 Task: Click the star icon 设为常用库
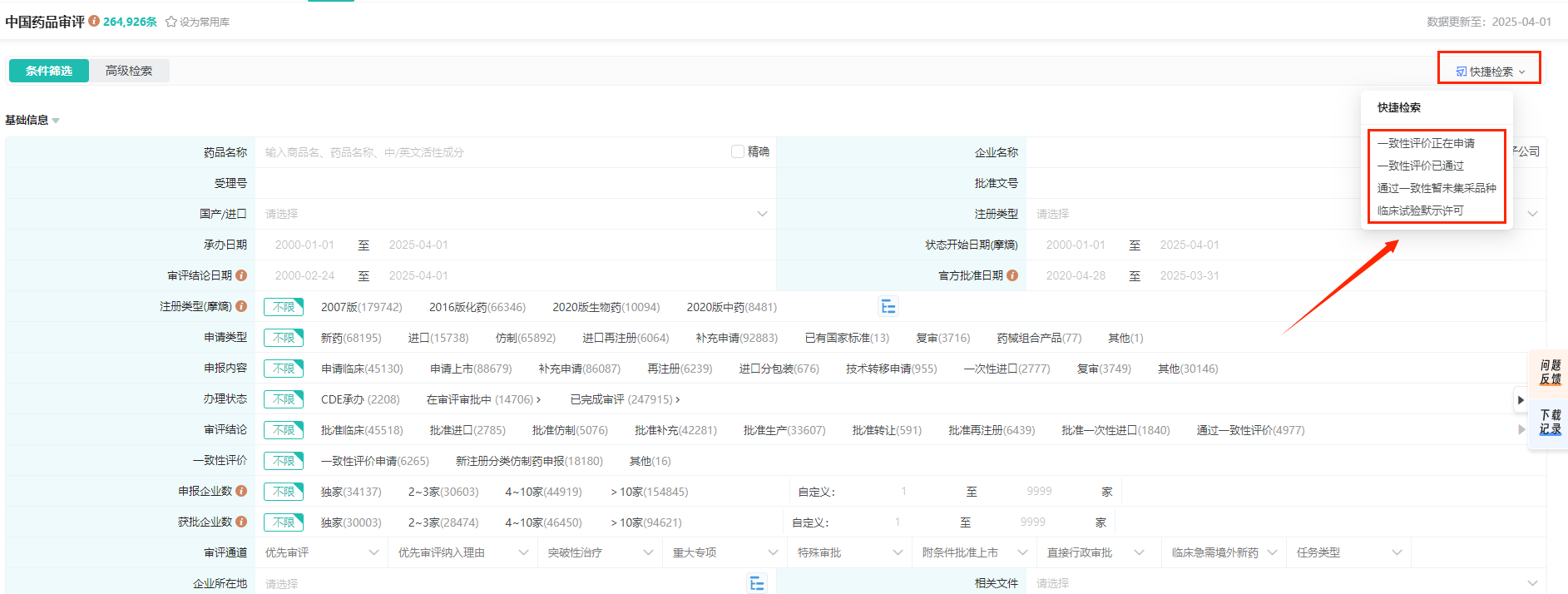click(x=171, y=22)
